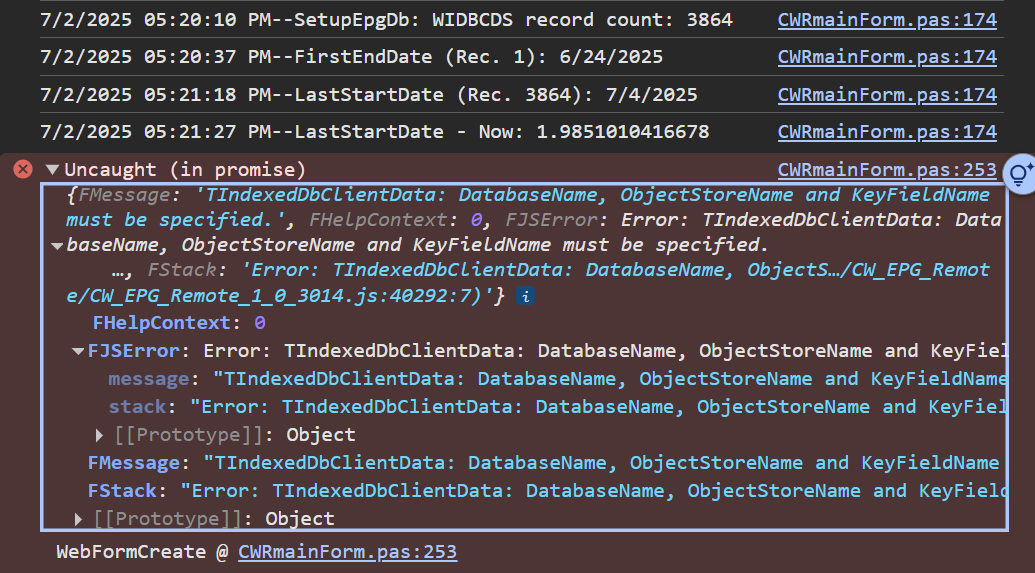Click the FHelpContext: 0 property row
The image size is (1035, 573).
click(x=179, y=323)
